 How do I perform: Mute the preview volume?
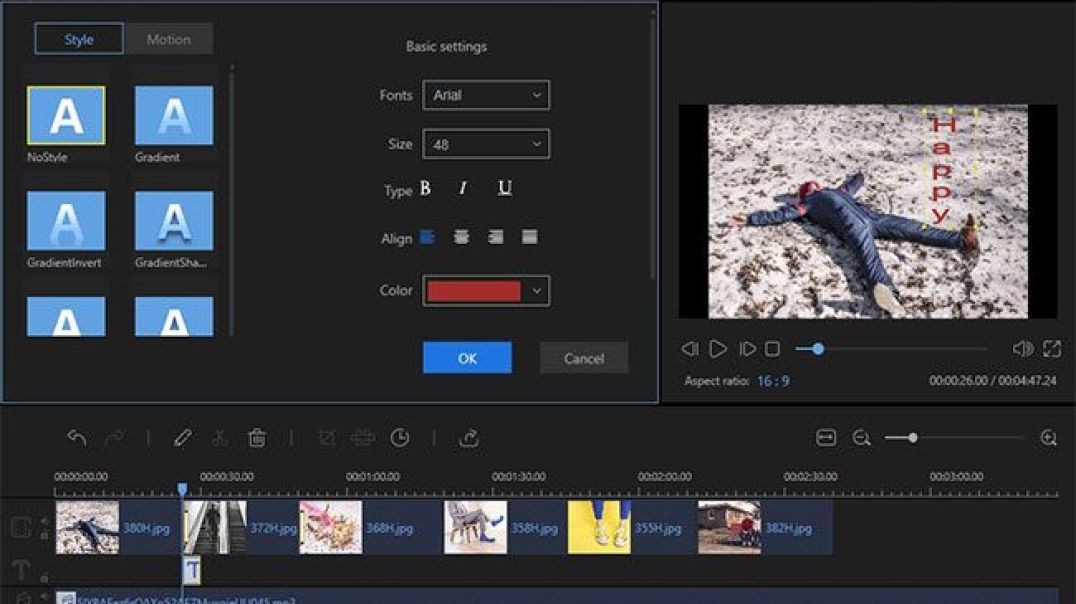click(1022, 349)
